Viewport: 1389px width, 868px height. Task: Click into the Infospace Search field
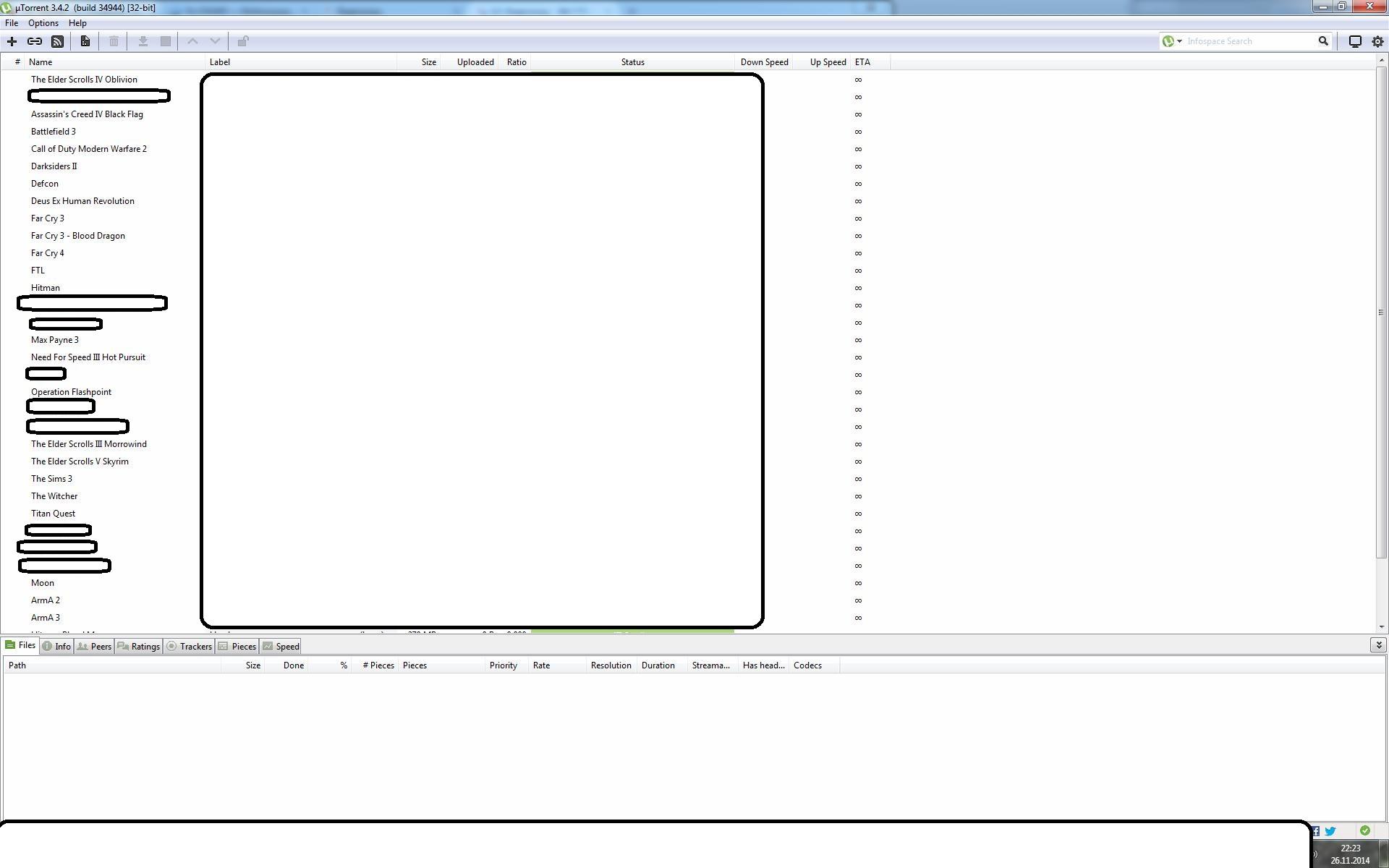[x=1249, y=41]
